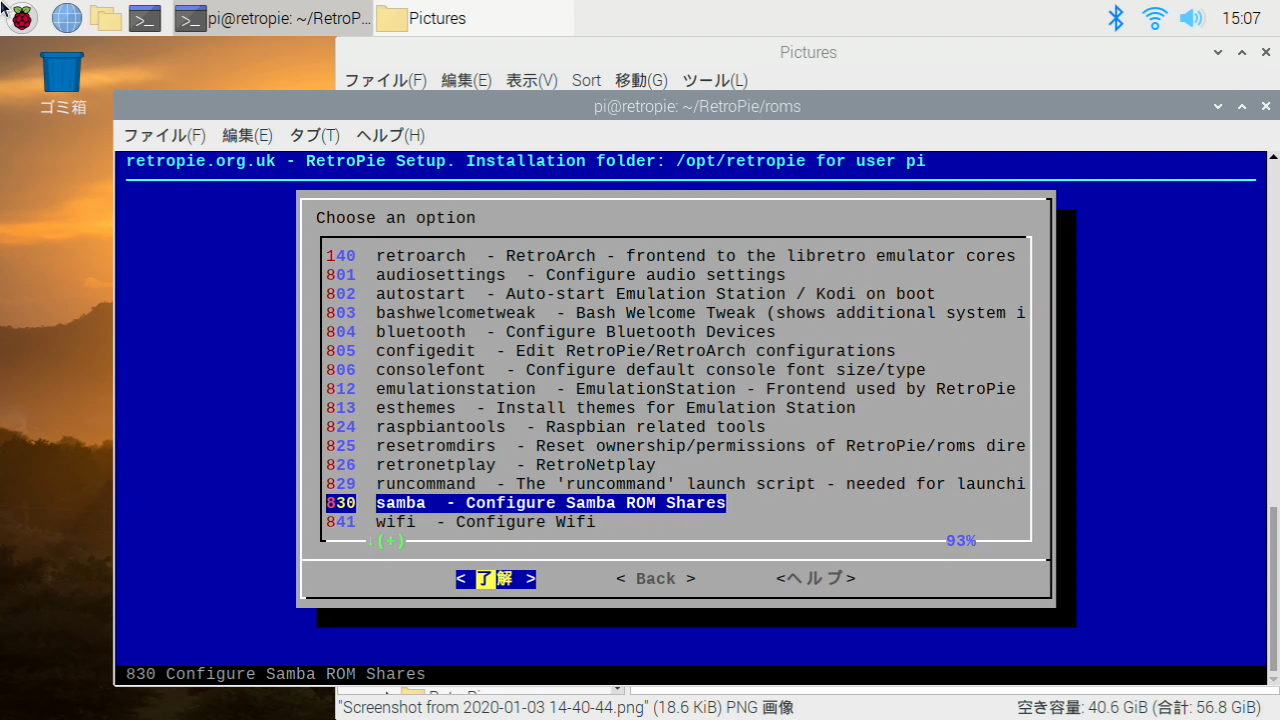Image resolution: width=1280 pixels, height=720 pixels.
Task: Switch to the pi@retropie terminal taskbar entry
Action: [272, 18]
